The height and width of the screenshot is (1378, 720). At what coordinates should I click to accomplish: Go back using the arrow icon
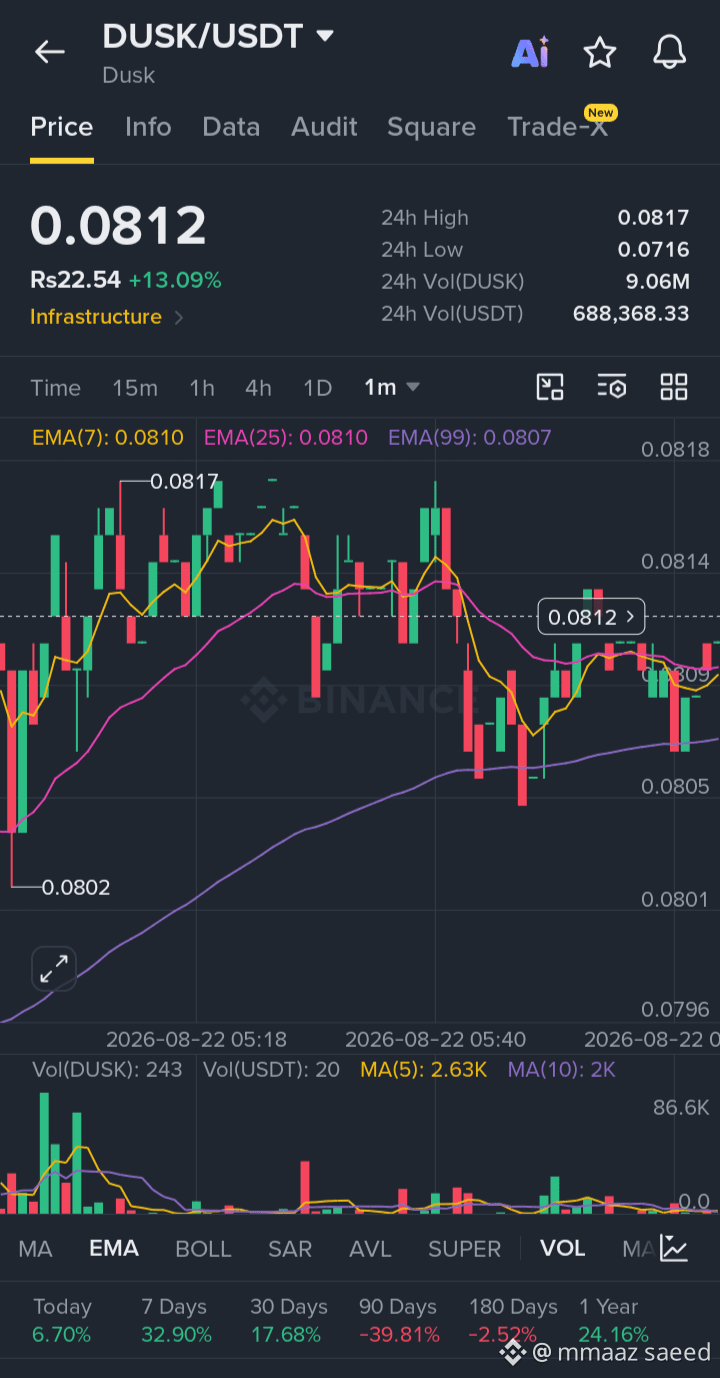coord(49,52)
